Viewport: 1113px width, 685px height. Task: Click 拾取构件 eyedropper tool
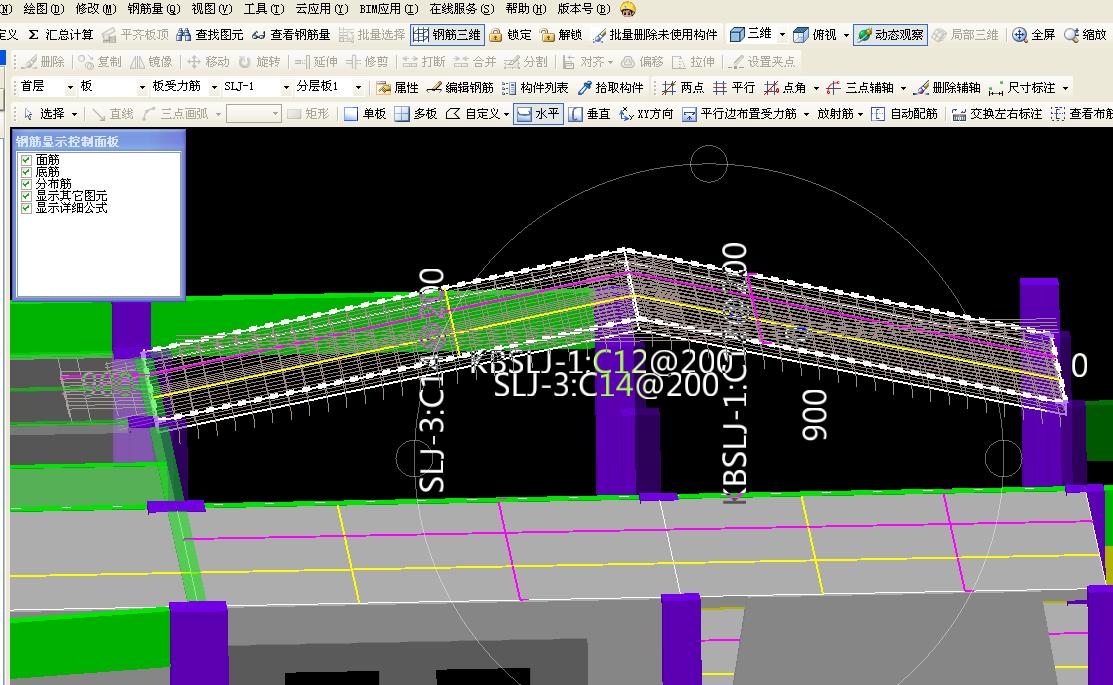click(x=610, y=88)
